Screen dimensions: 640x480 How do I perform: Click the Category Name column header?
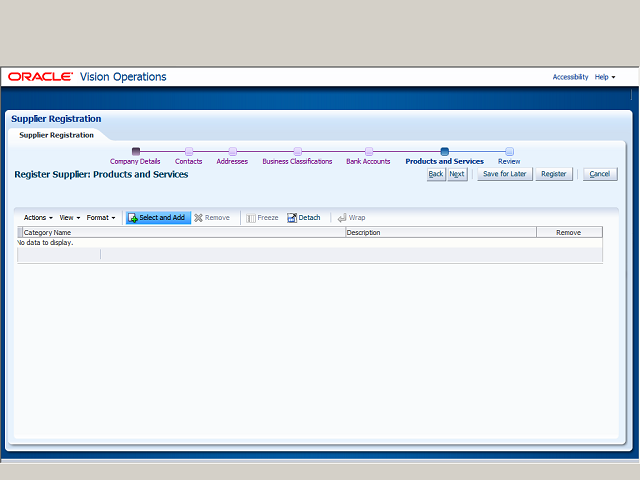pyautogui.click(x=184, y=233)
